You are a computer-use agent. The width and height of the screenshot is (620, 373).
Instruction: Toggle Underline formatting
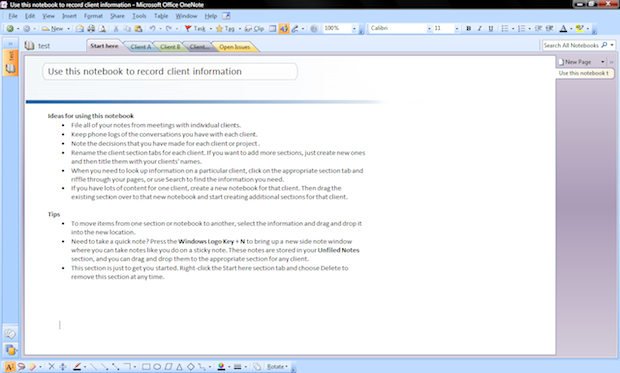[491, 28]
